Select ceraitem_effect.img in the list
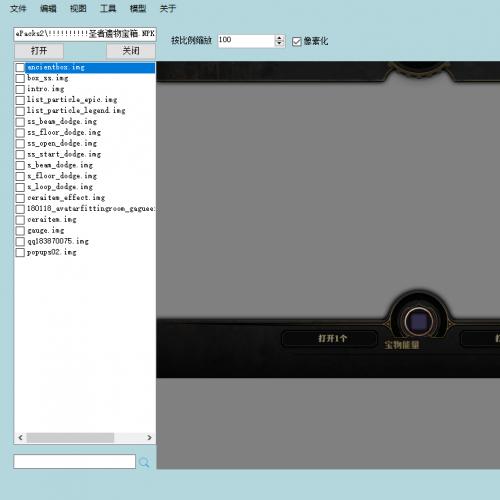This screenshot has width=500, height=500. (x=66, y=198)
